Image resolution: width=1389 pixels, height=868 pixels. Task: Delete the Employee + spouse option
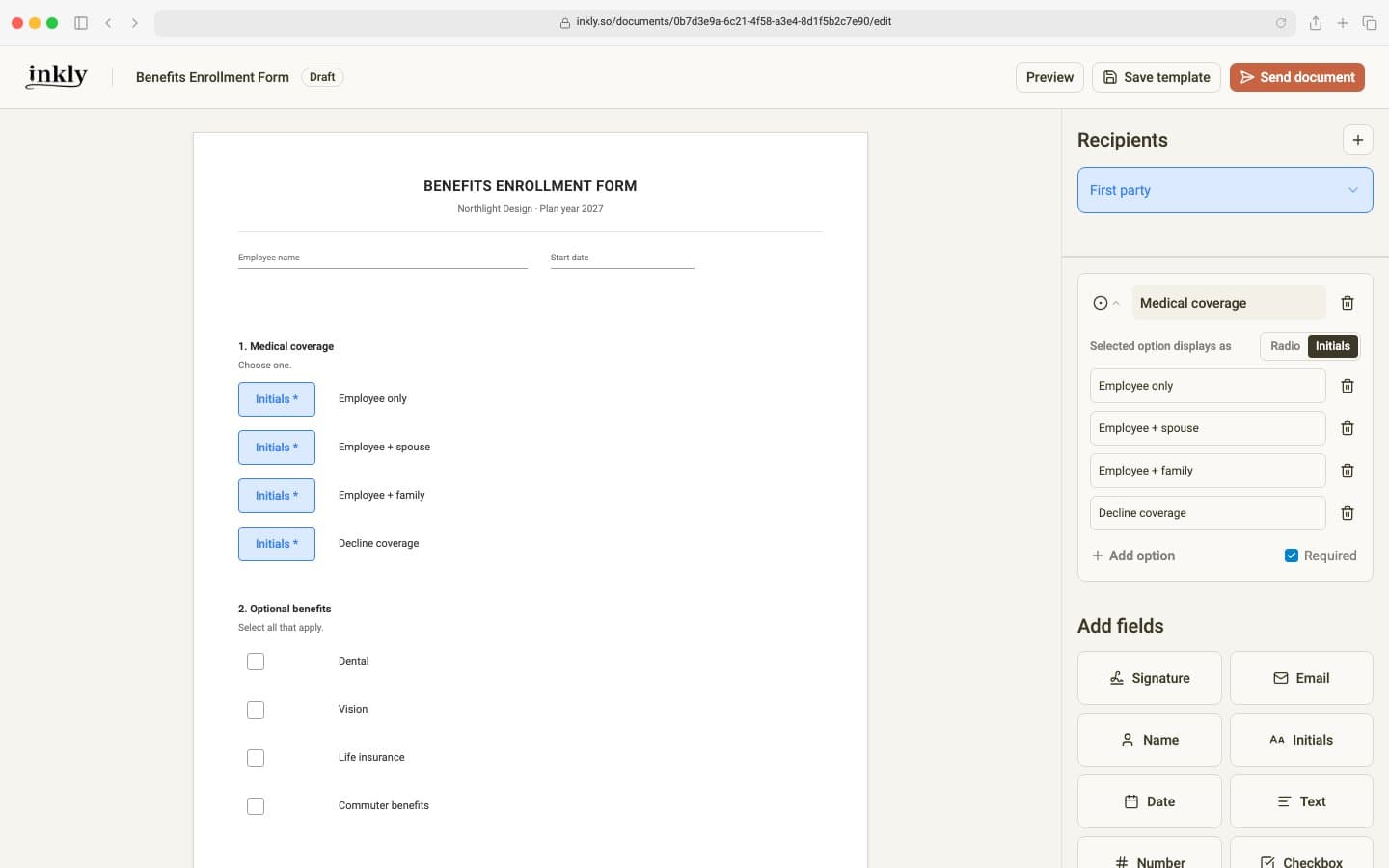point(1348,428)
